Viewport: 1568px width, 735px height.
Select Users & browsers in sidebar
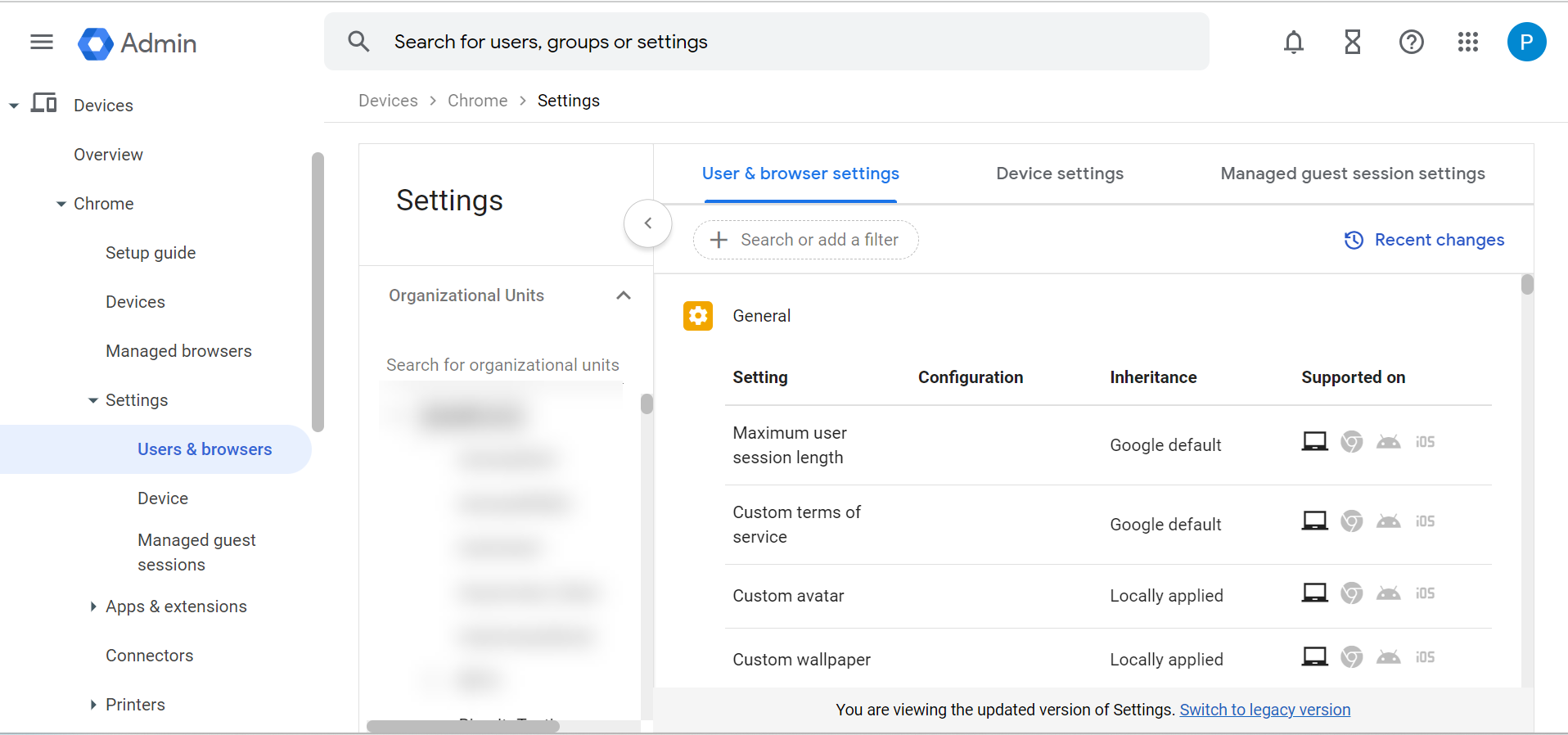point(155,449)
